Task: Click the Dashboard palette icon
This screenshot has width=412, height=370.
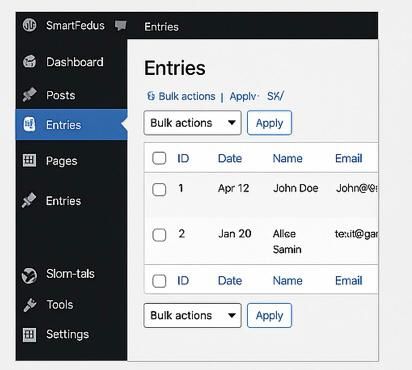Action: click(29, 62)
